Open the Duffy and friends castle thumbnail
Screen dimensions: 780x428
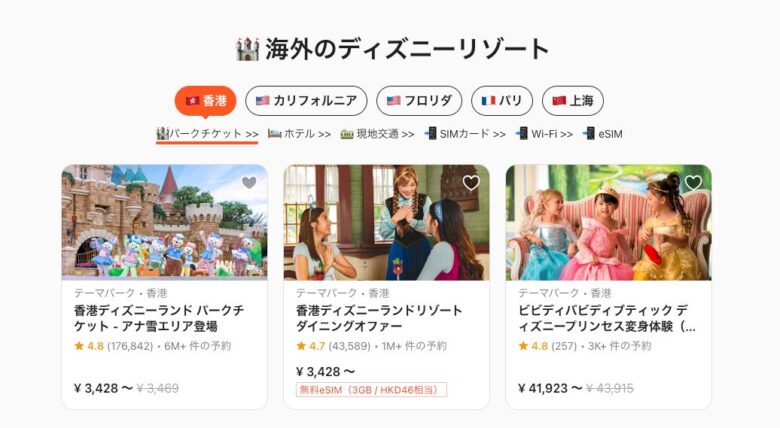click(165, 222)
